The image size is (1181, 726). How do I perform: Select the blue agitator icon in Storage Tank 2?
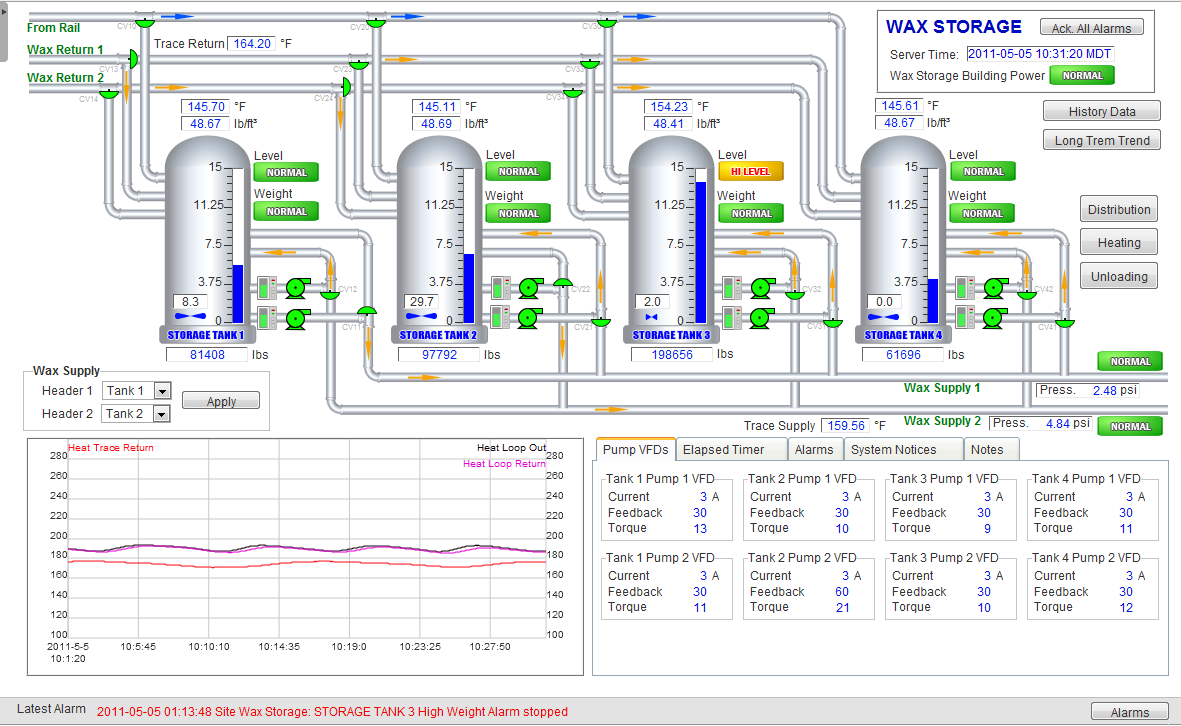(421, 316)
